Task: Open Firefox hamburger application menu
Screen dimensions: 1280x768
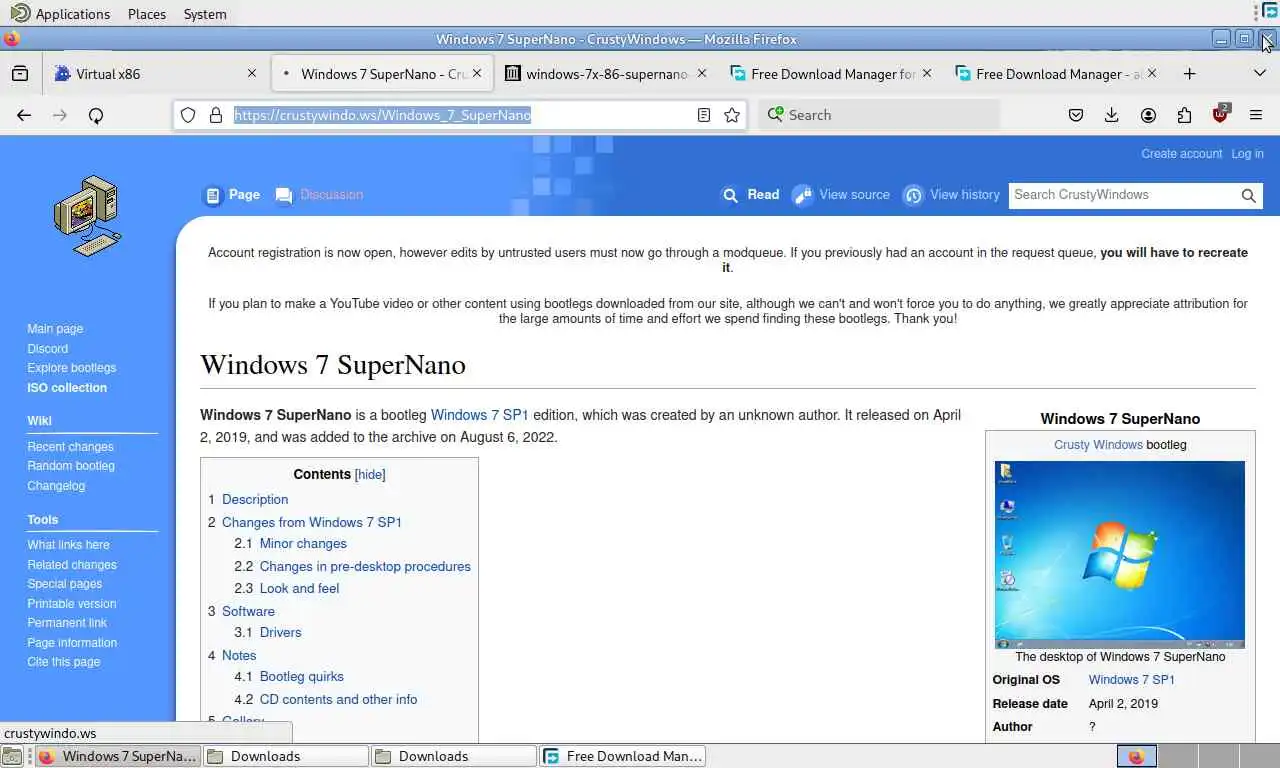Action: coord(1256,115)
